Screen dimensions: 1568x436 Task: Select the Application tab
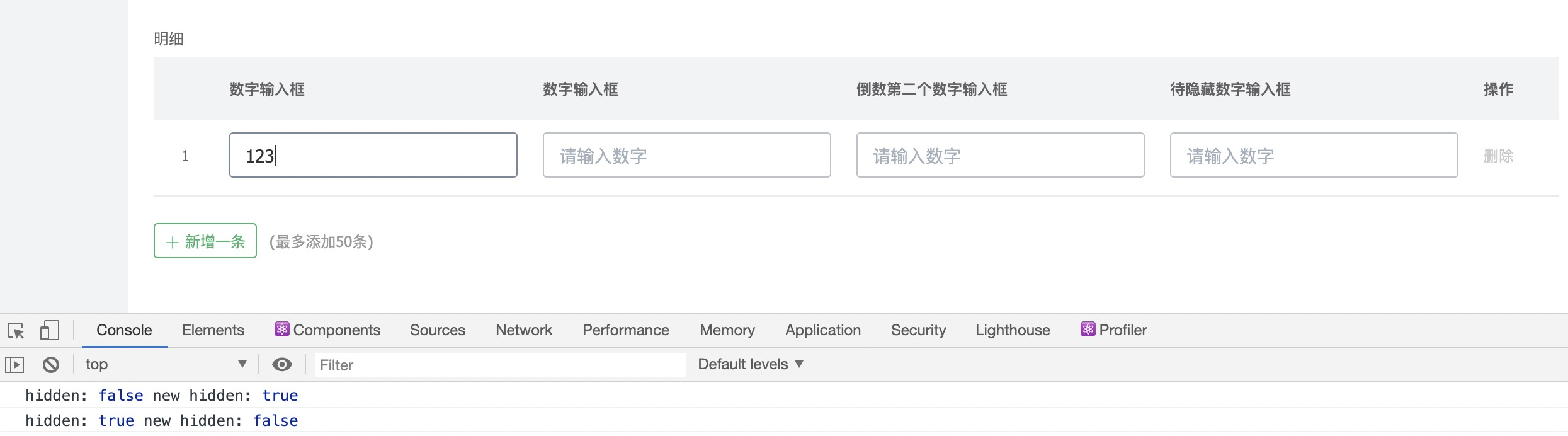point(822,330)
